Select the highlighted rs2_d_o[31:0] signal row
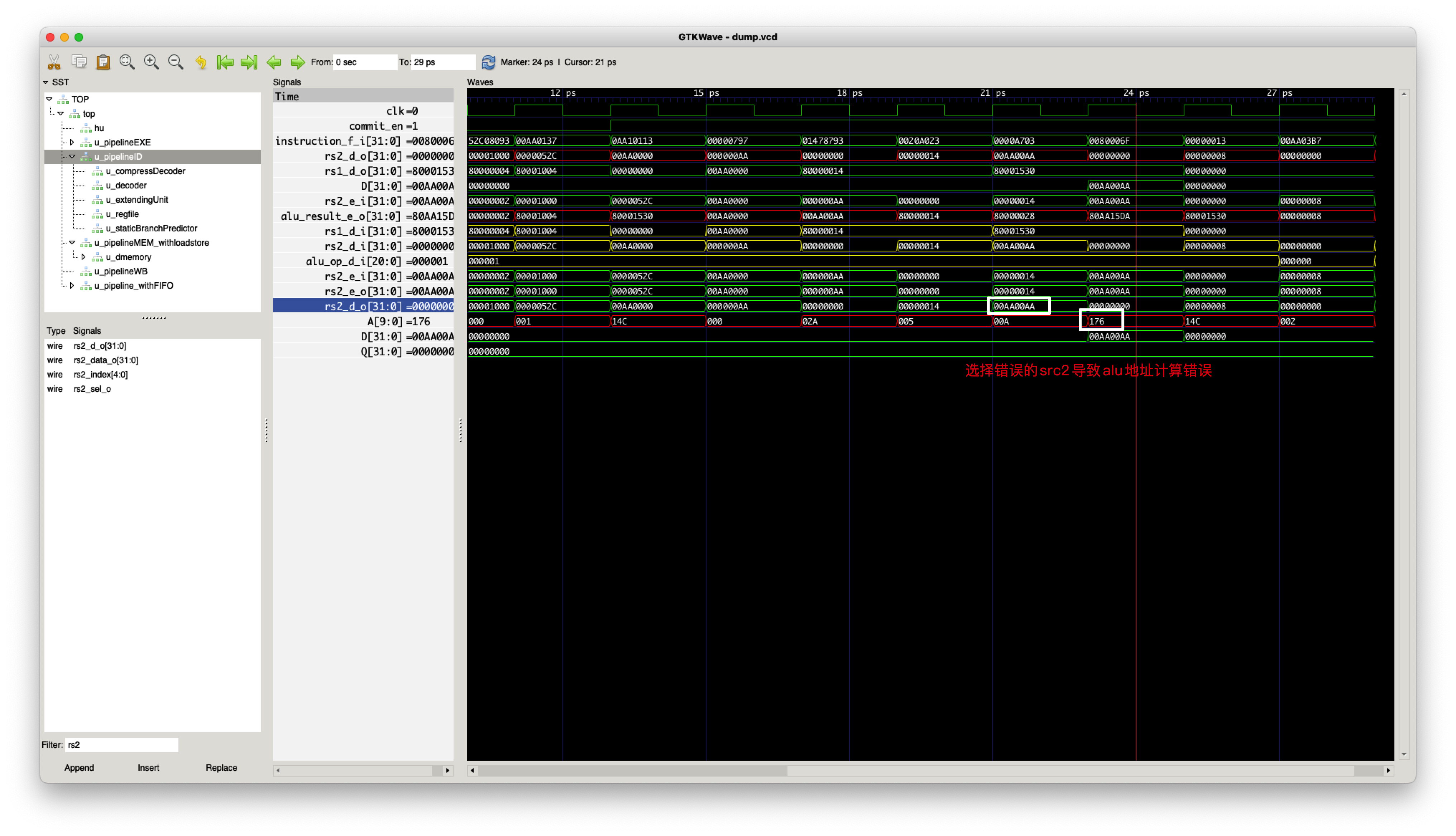 363,306
